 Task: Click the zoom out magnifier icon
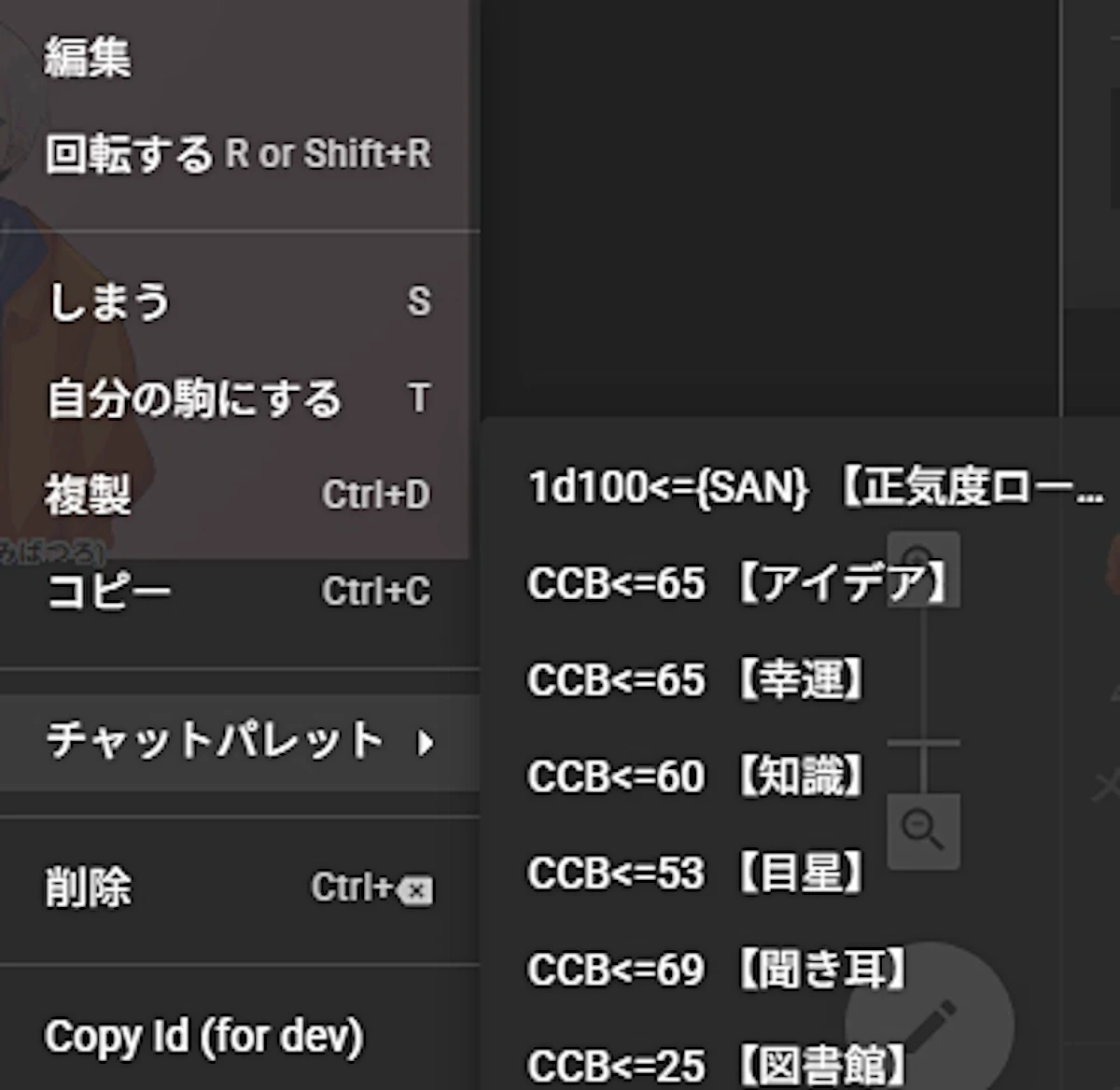[923, 830]
